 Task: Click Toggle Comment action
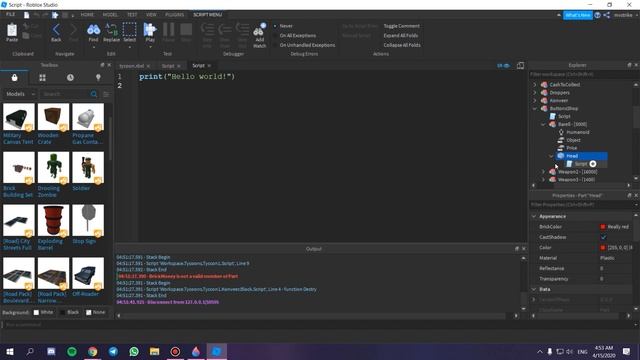(x=401, y=26)
